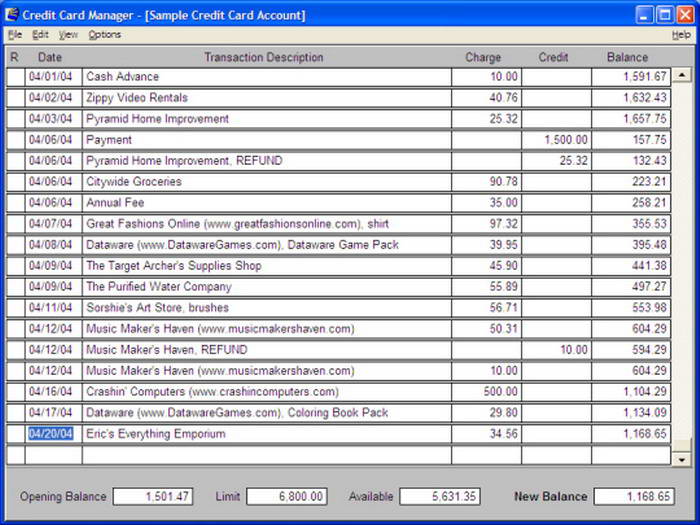Select the highlighted date 04/20/04

(50, 433)
